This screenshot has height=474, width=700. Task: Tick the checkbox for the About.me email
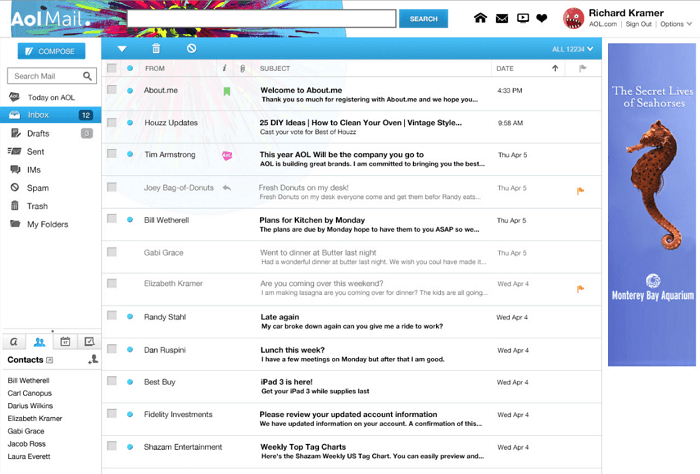[x=112, y=91]
